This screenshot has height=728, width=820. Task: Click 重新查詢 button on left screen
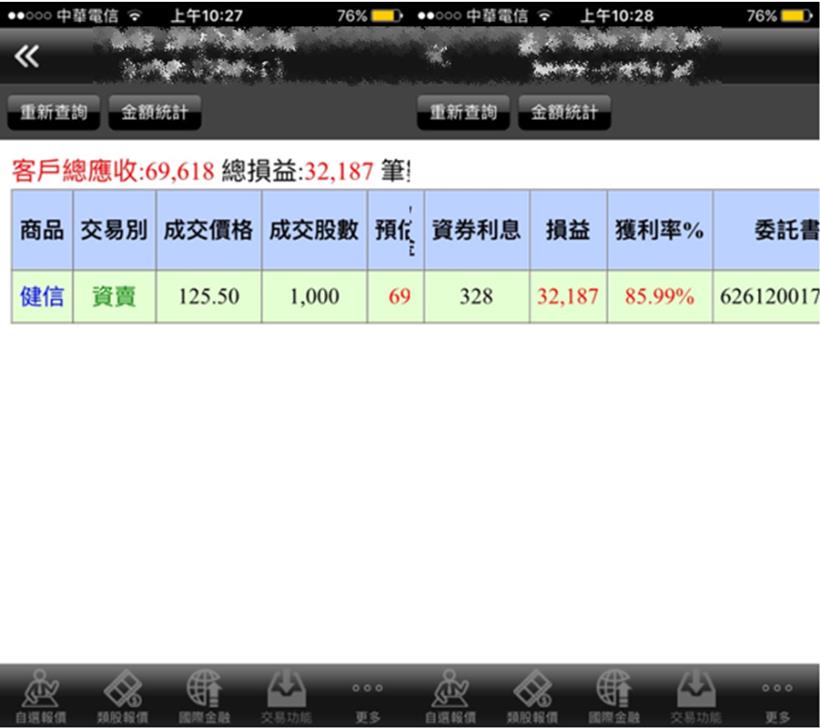click(x=53, y=112)
